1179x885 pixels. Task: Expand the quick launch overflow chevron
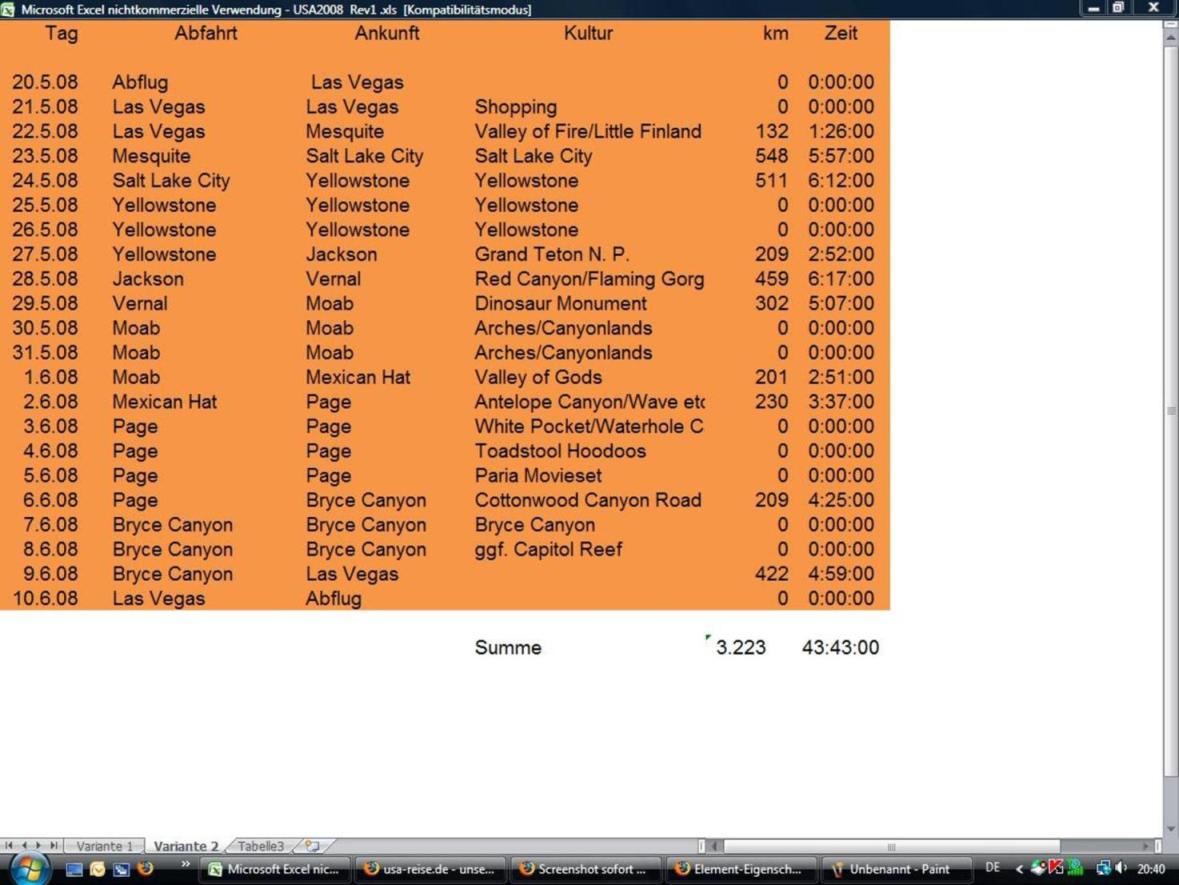click(x=185, y=865)
